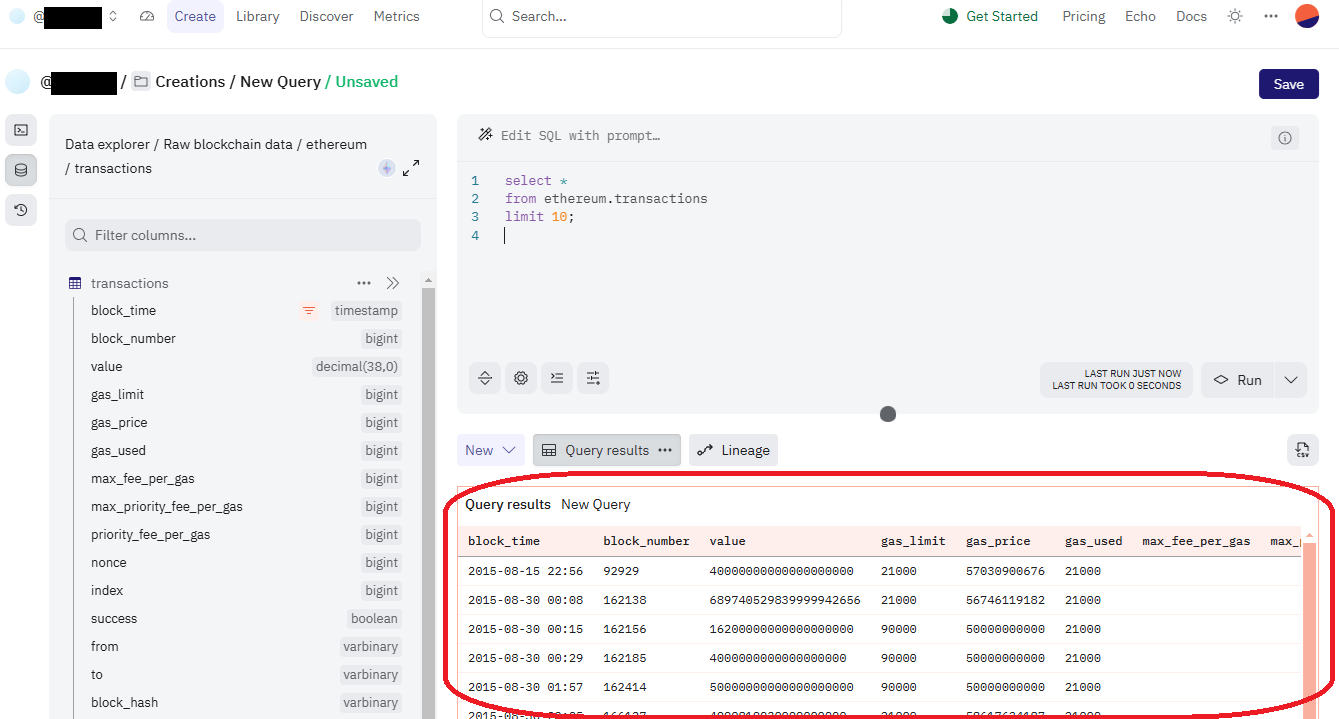Screen dimensions: 1339x719
Task: Open the Echo link
Action: (1140, 16)
